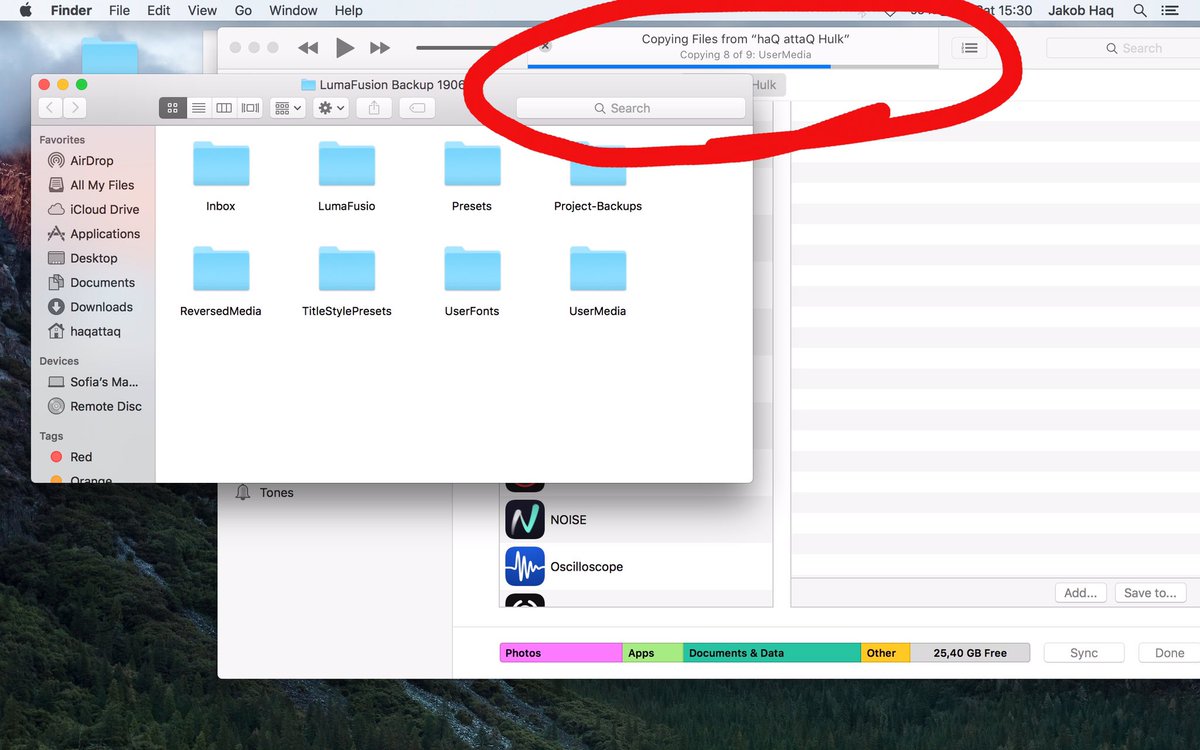Open Notification Center in menu bar
The width and height of the screenshot is (1200, 750).
(1171, 10)
